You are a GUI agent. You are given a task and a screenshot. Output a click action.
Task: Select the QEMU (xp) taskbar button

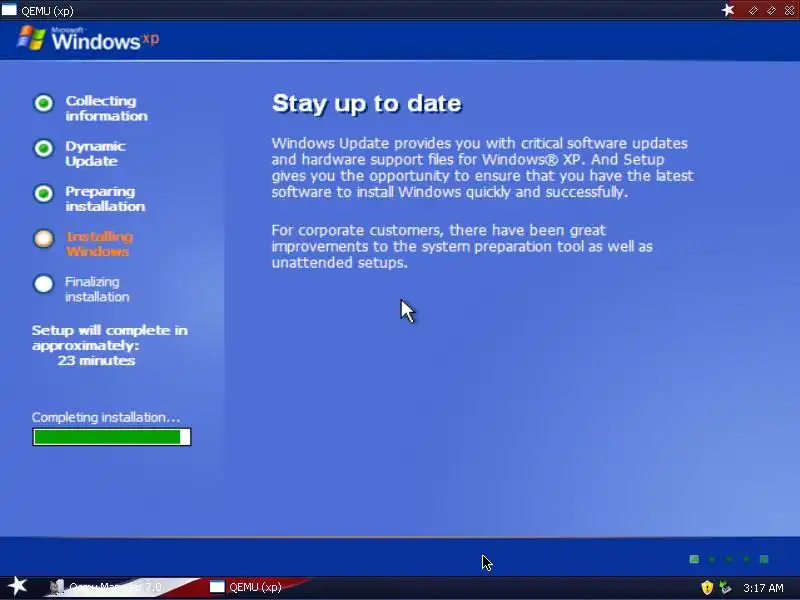pos(246,587)
